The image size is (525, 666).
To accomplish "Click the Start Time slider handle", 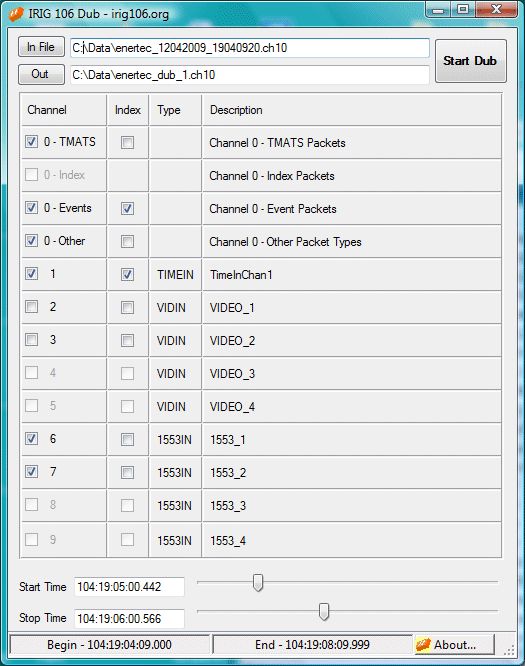I will point(258,583).
